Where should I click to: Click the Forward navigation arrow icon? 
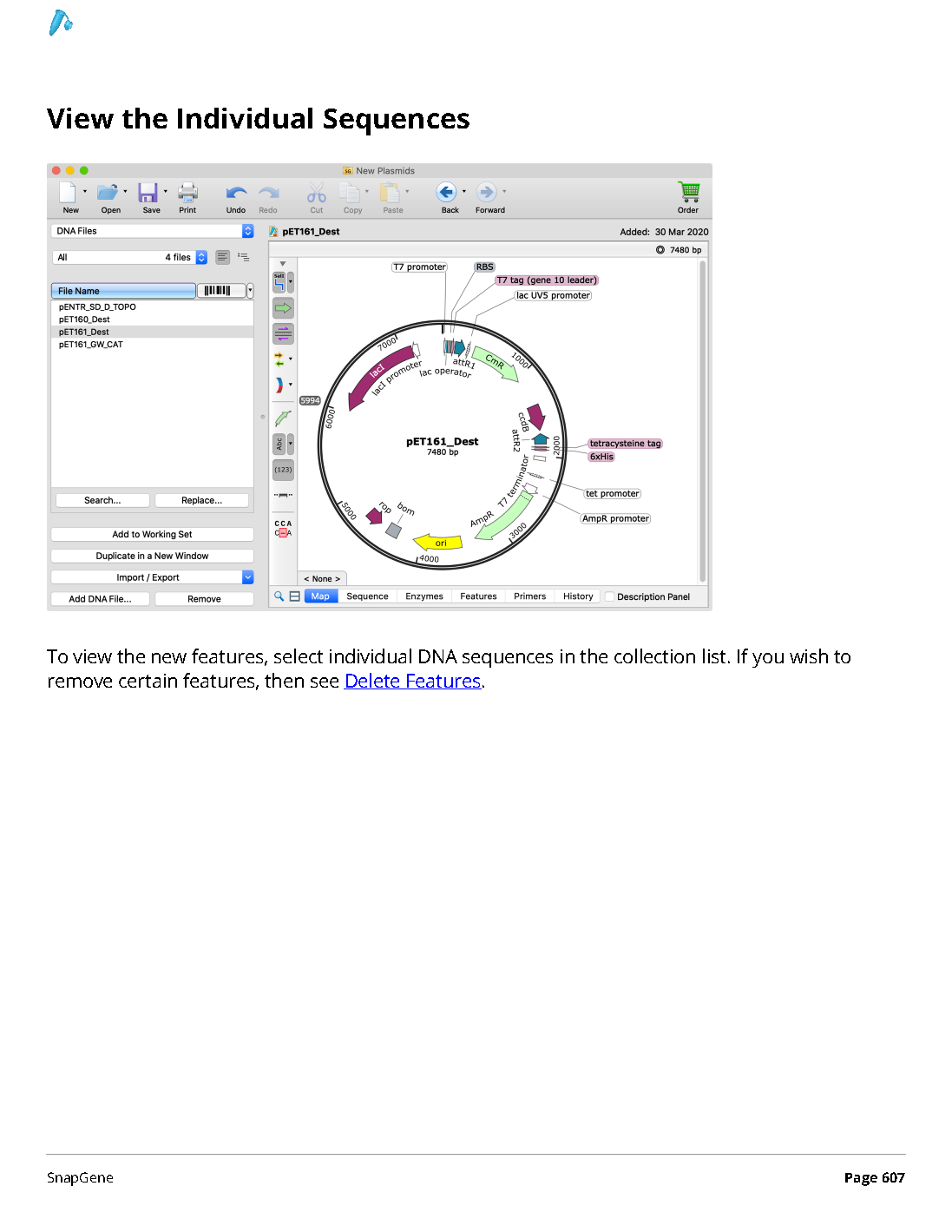coord(487,192)
